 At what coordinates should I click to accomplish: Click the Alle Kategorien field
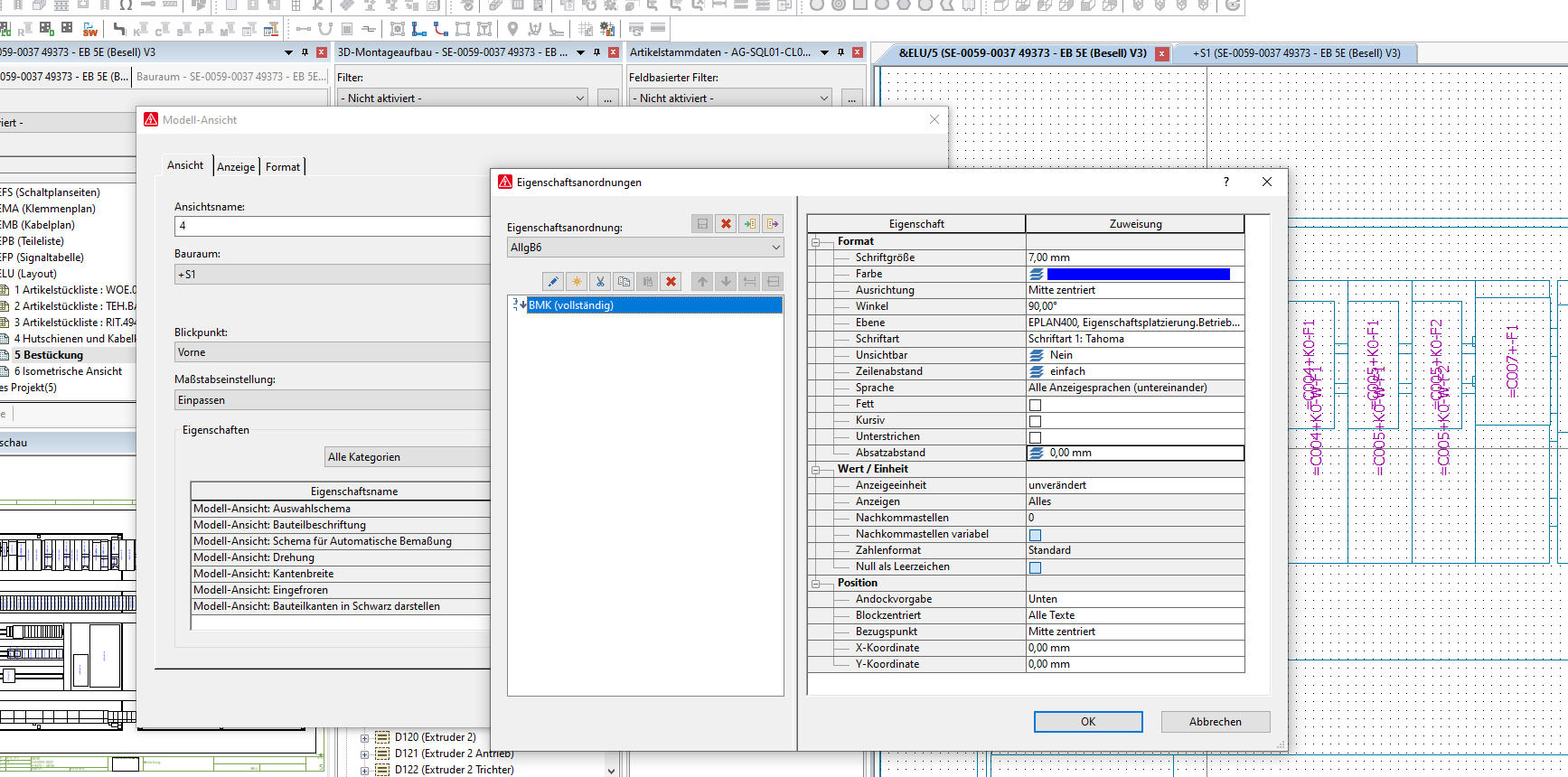click(408, 457)
